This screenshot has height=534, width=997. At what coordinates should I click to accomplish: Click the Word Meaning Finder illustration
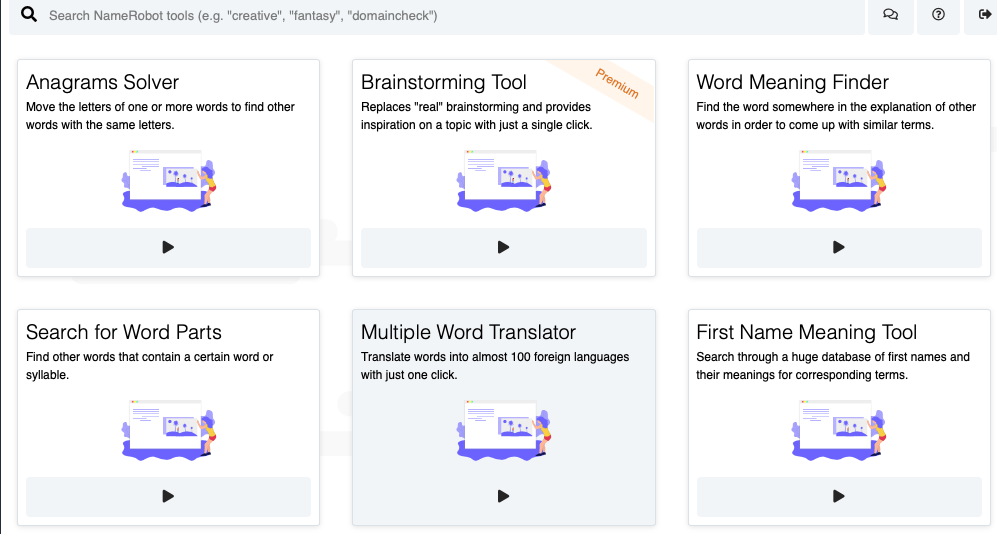tap(838, 180)
